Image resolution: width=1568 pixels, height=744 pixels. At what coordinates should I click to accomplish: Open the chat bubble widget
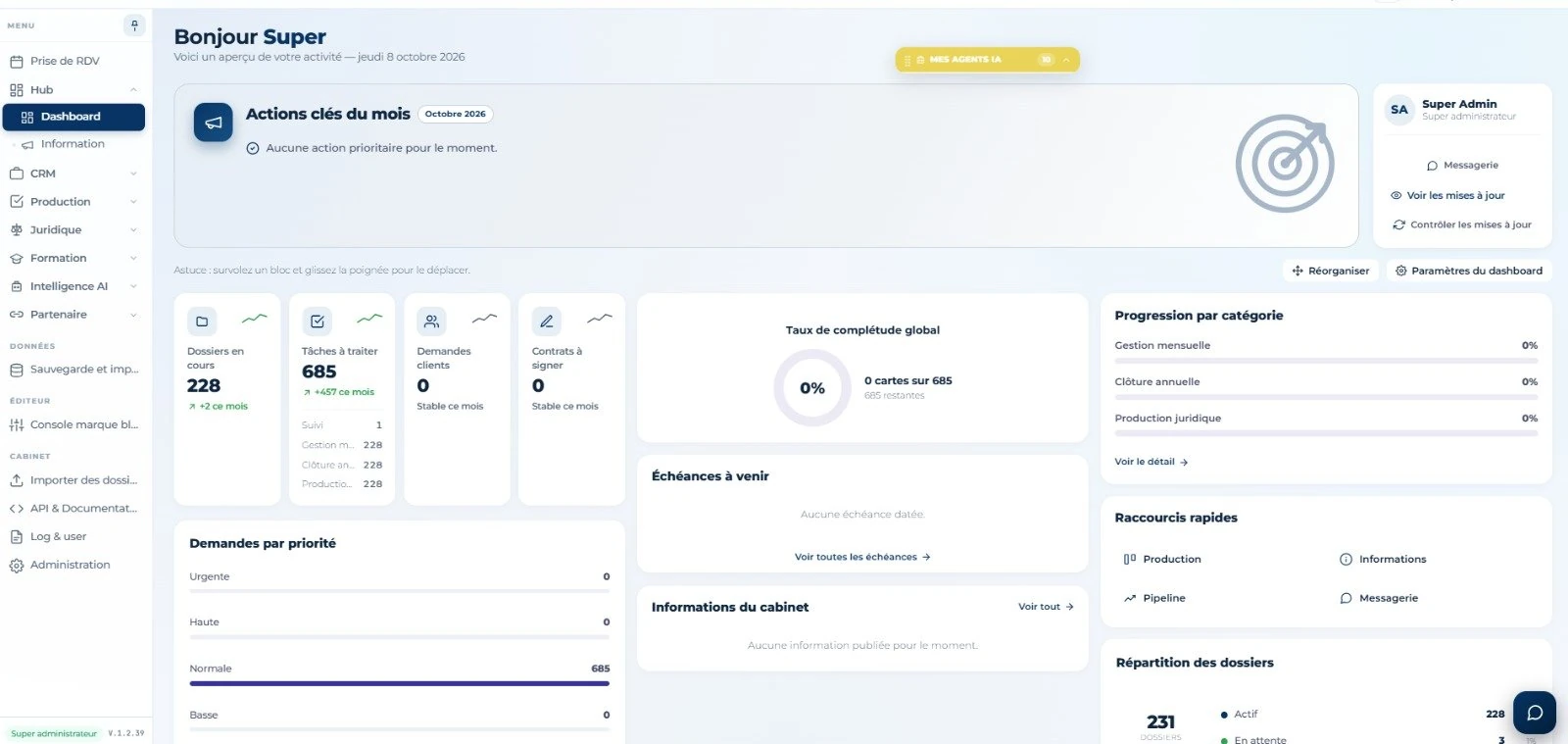coord(1535,713)
